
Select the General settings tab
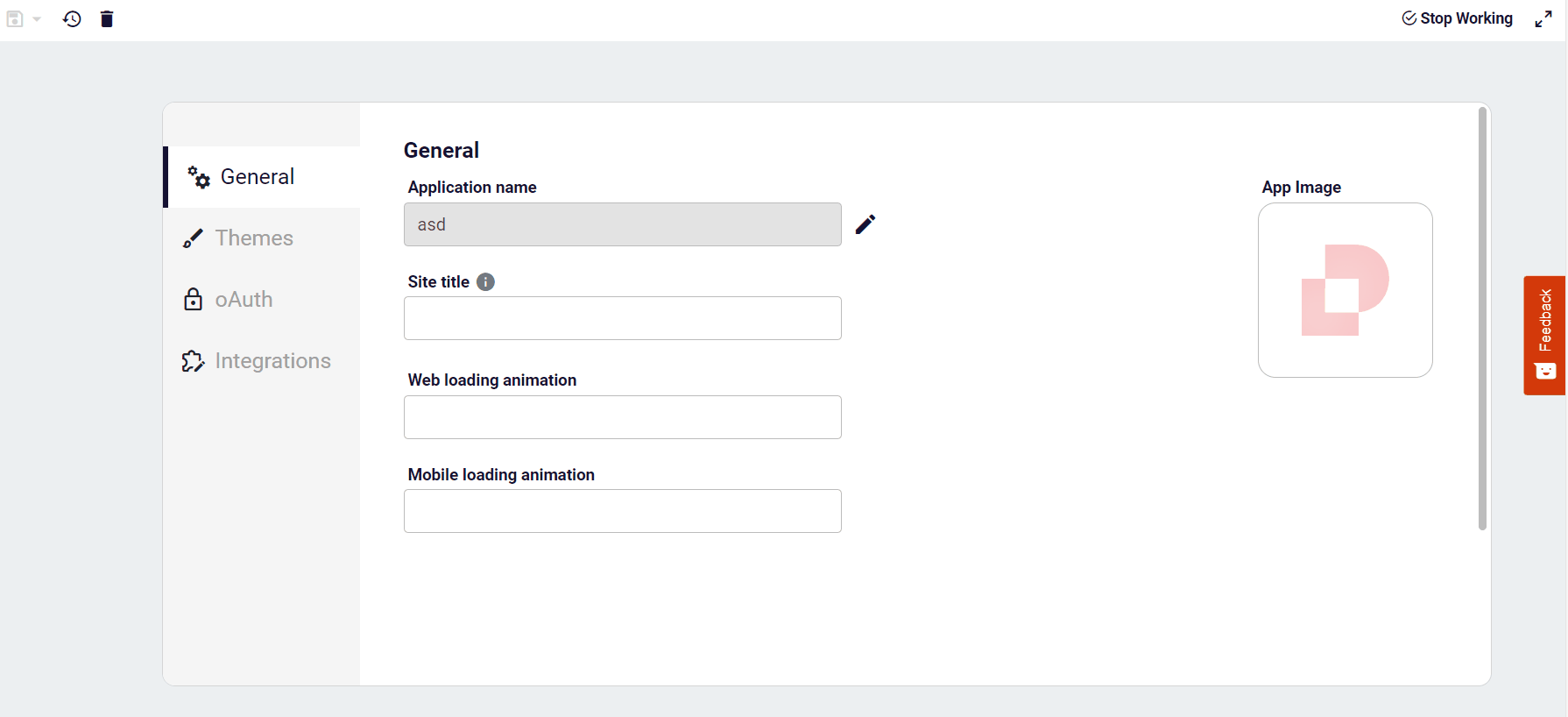[258, 177]
